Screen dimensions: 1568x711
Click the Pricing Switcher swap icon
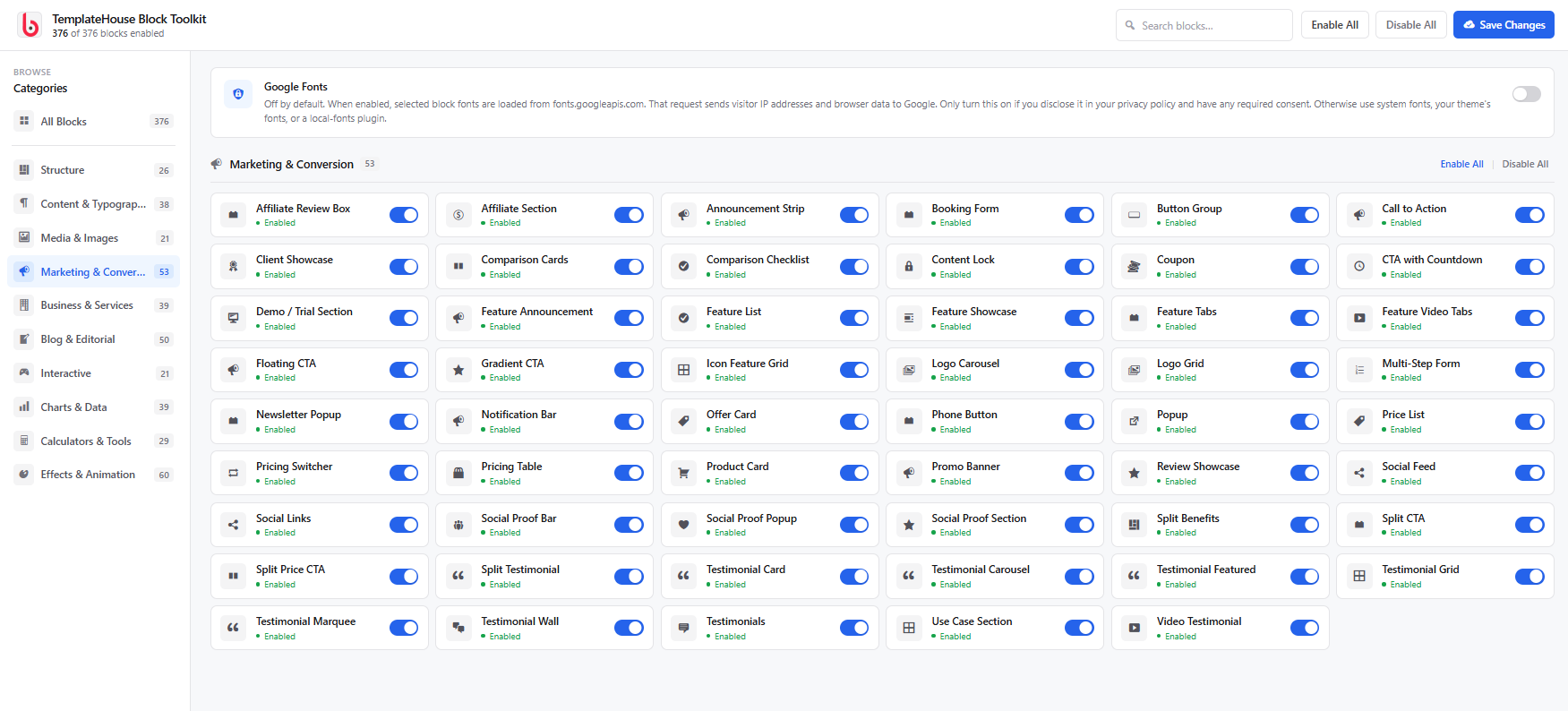[x=234, y=473]
